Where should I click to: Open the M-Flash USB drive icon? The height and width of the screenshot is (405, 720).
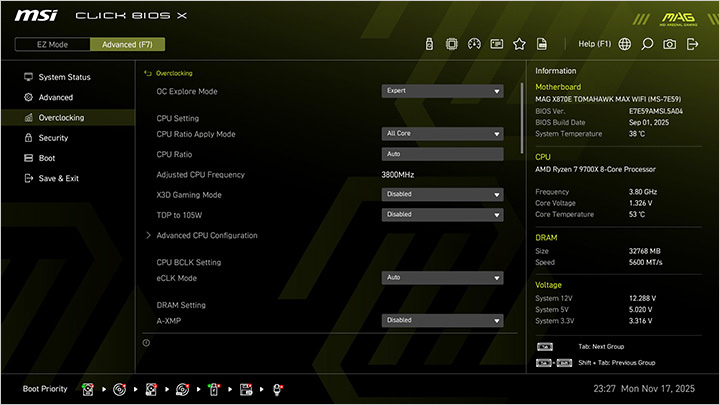click(429, 44)
